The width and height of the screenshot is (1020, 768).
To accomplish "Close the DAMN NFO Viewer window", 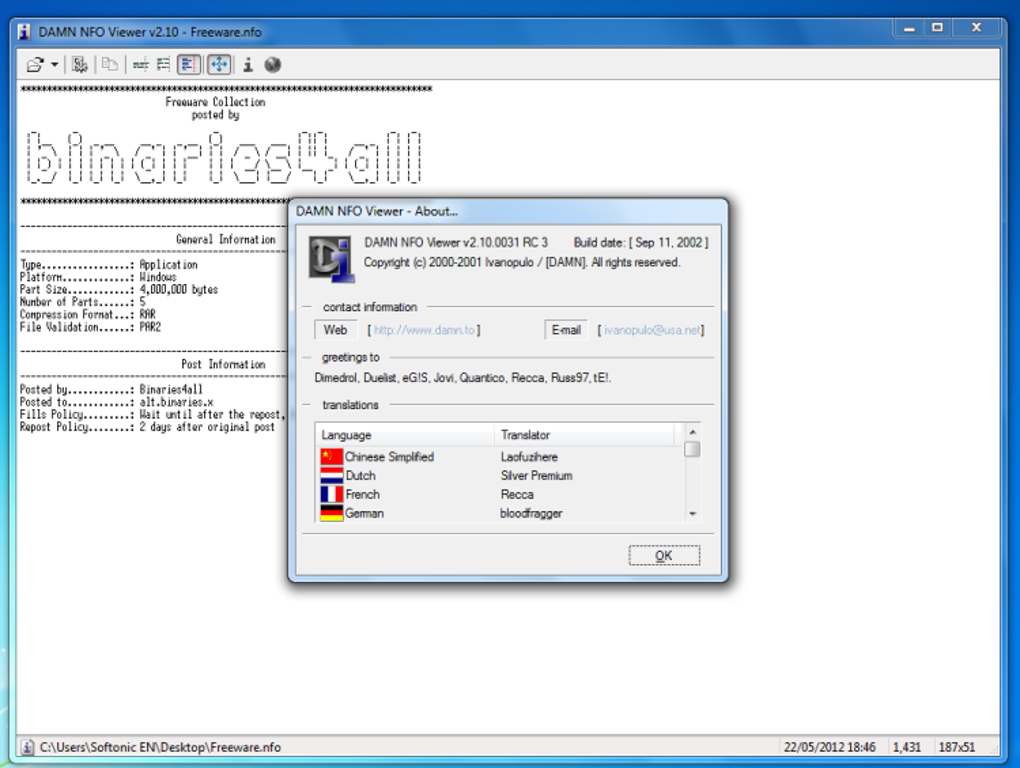I will point(976,28).
